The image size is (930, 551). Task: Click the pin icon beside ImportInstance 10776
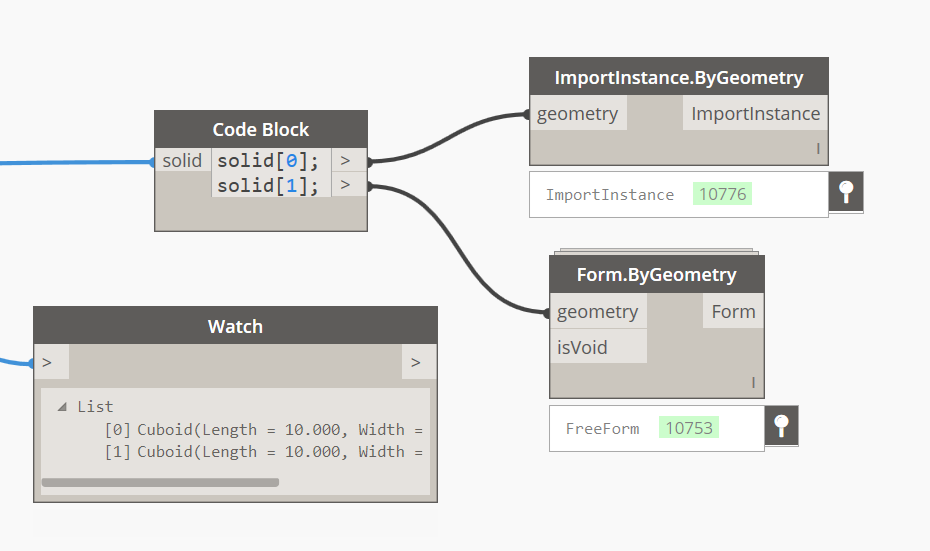(x=846, y=192)
